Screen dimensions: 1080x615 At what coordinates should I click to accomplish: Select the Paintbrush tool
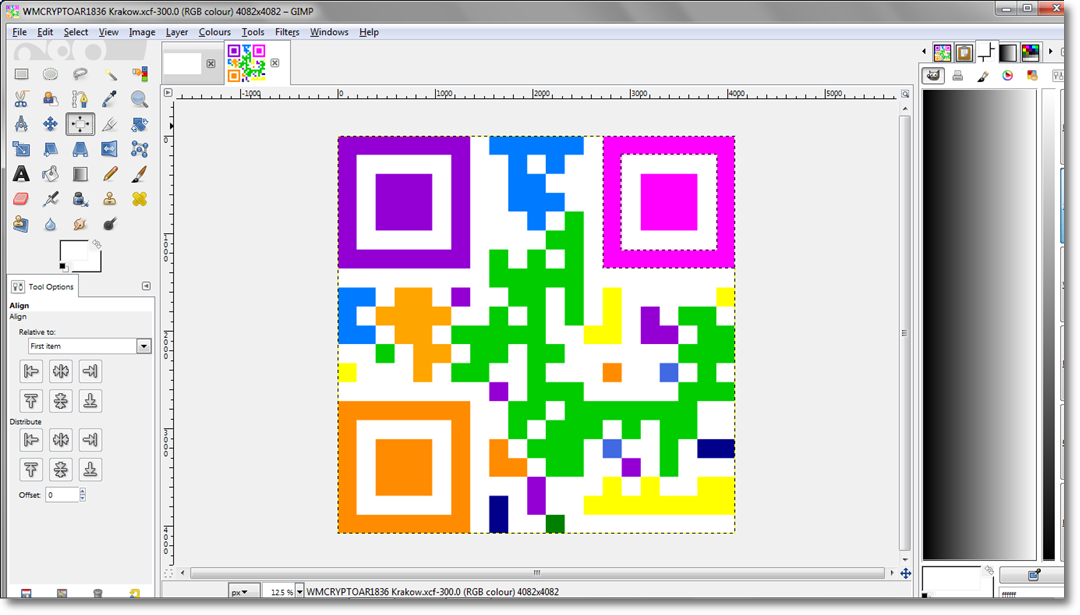coord(139,174)
